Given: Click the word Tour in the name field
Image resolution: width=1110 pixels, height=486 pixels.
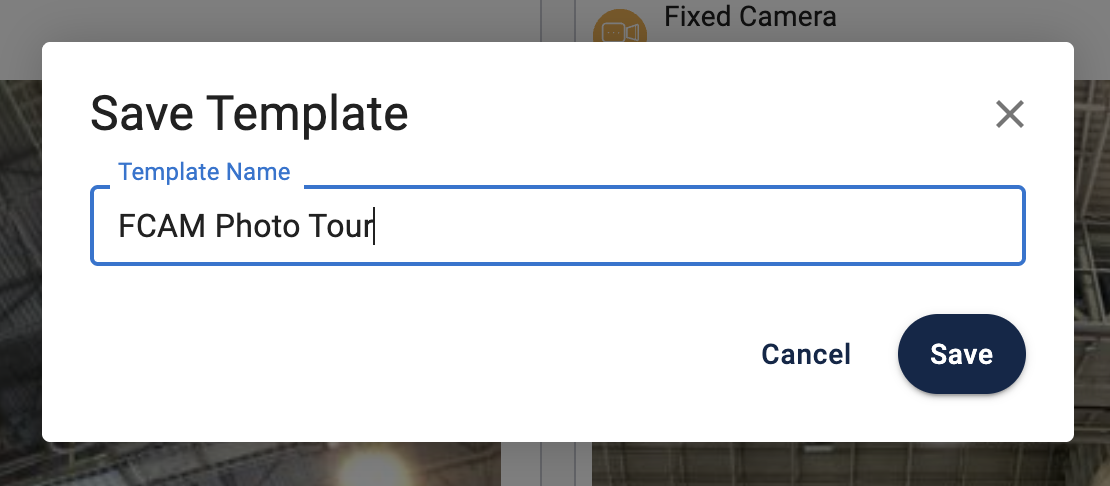Looking at the screenshot, I should click(340, 227).
